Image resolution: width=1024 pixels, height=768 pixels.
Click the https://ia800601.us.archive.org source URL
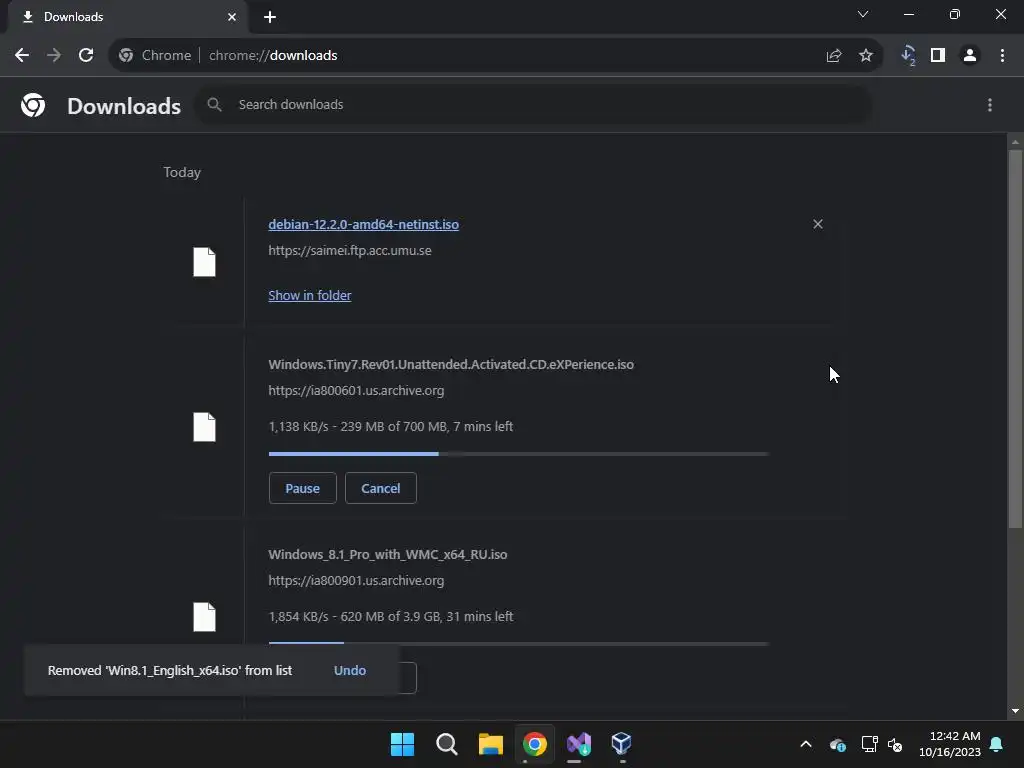[356, 391]
